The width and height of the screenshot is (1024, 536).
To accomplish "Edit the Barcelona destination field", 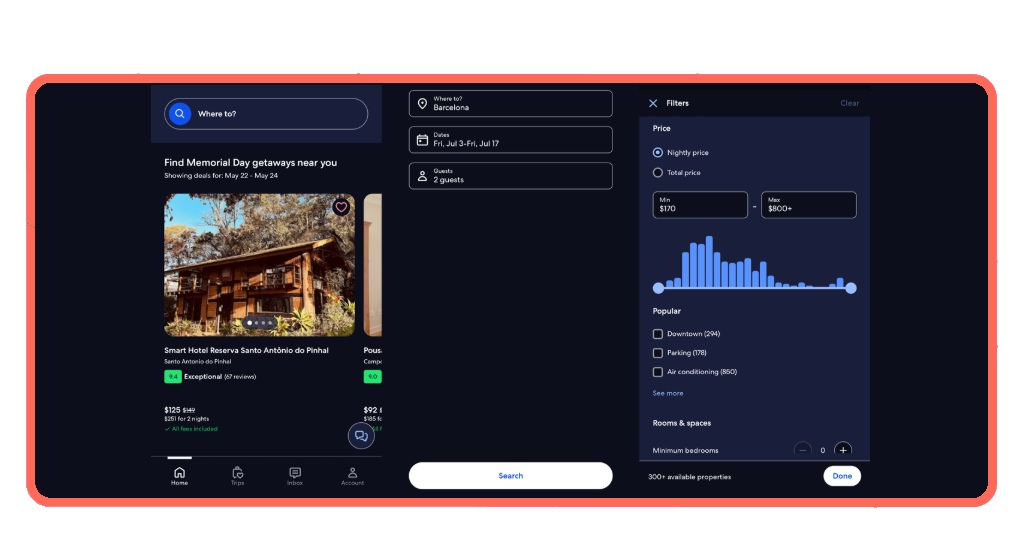I will tap(511, 104).
